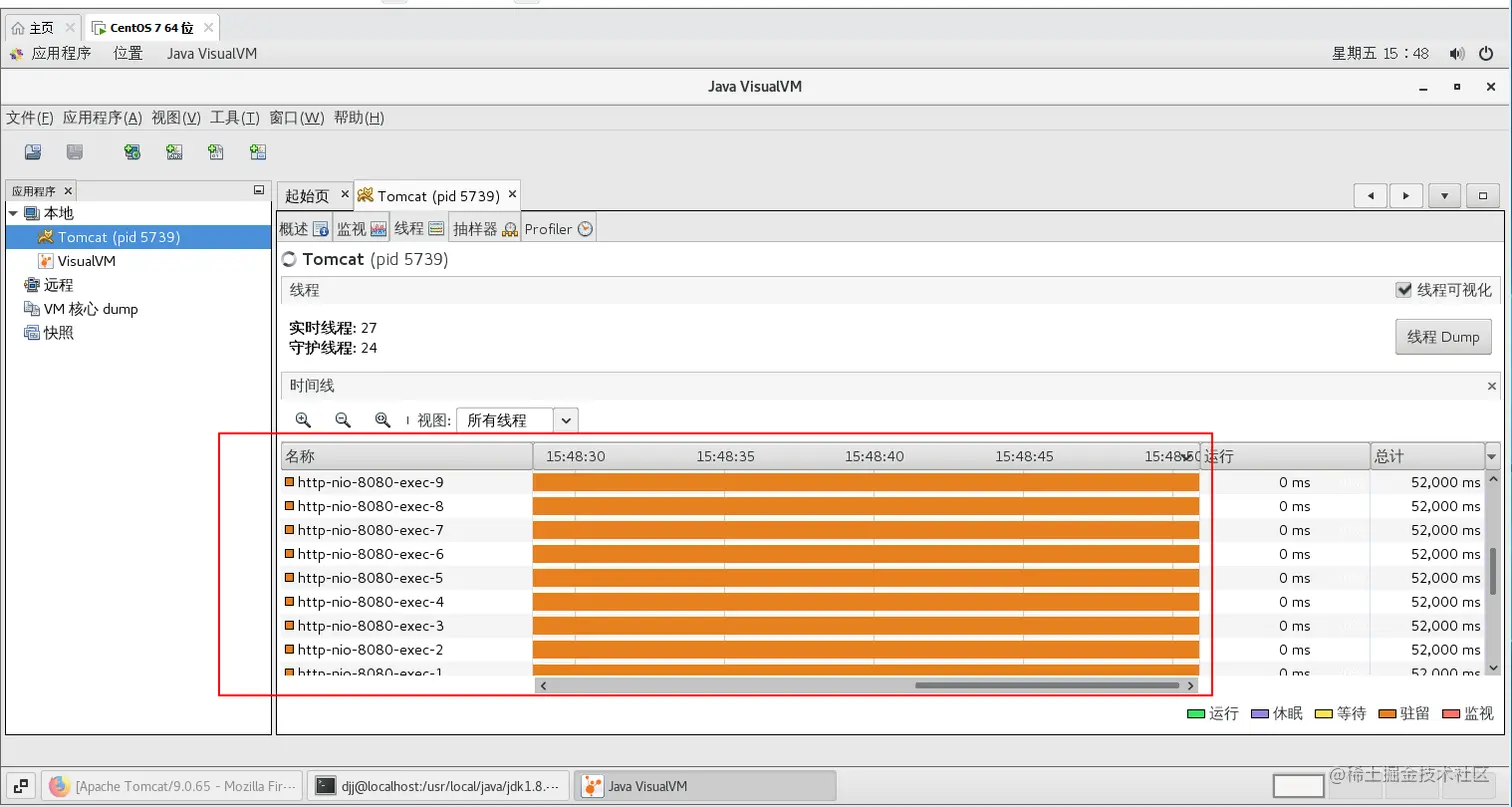Open the 应用程序(A) menu
Screen dimensions: 1512x807
(103, 118)
